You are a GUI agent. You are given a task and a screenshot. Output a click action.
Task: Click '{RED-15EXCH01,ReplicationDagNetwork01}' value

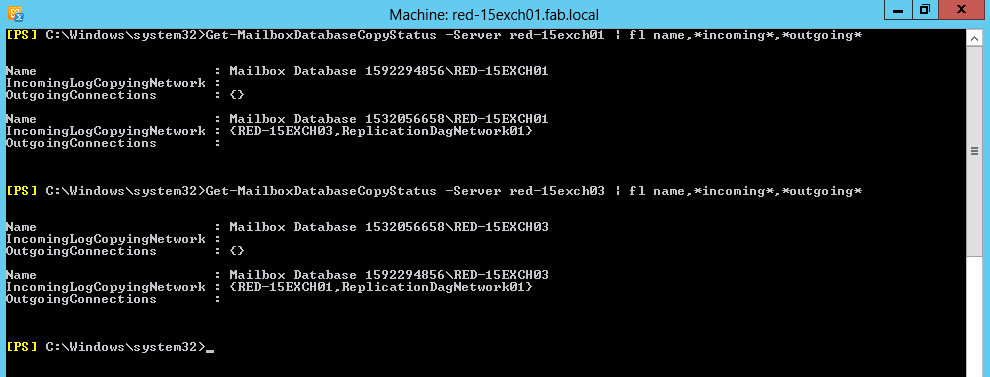click(x=381, y=287)
